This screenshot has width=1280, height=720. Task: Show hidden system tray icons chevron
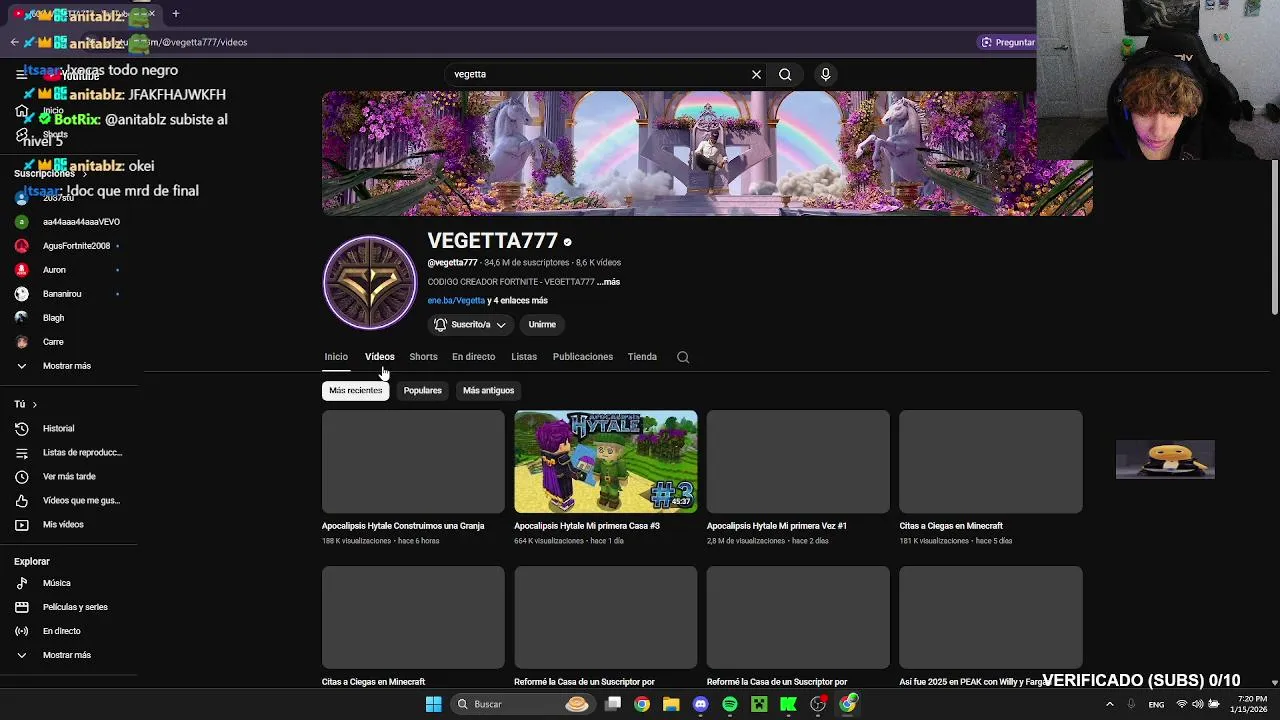point(1110,704)
